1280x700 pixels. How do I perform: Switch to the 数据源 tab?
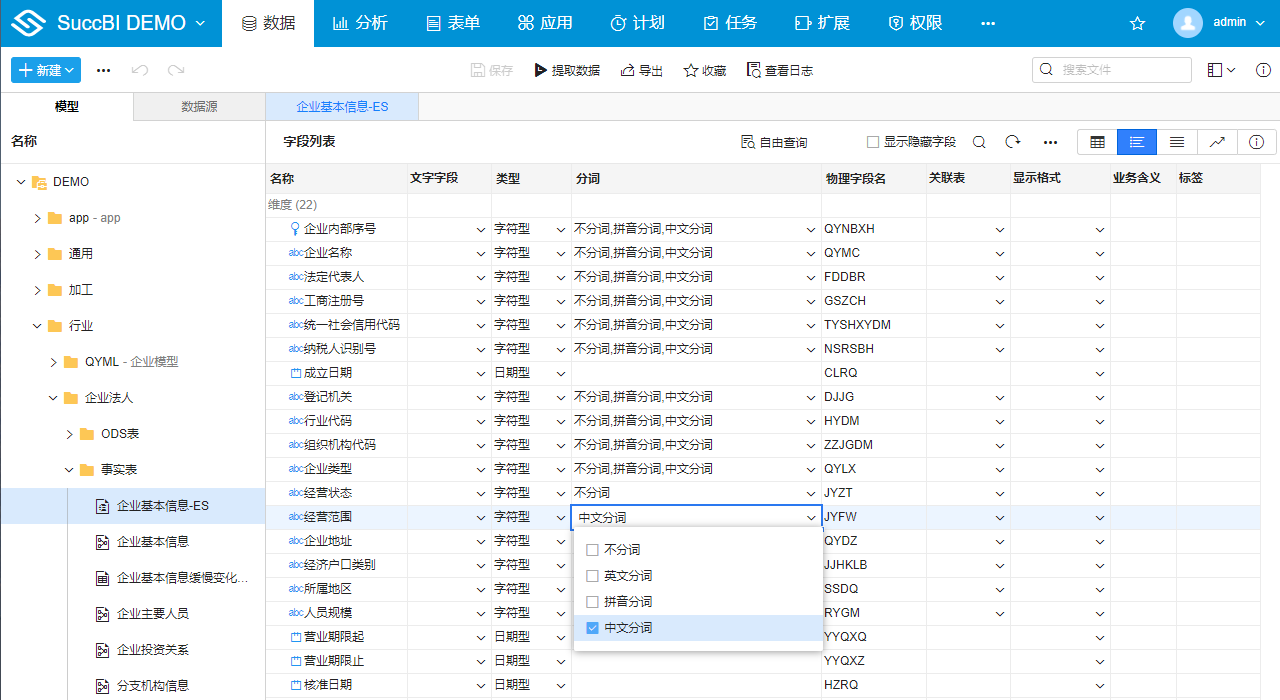click(199, 106)
